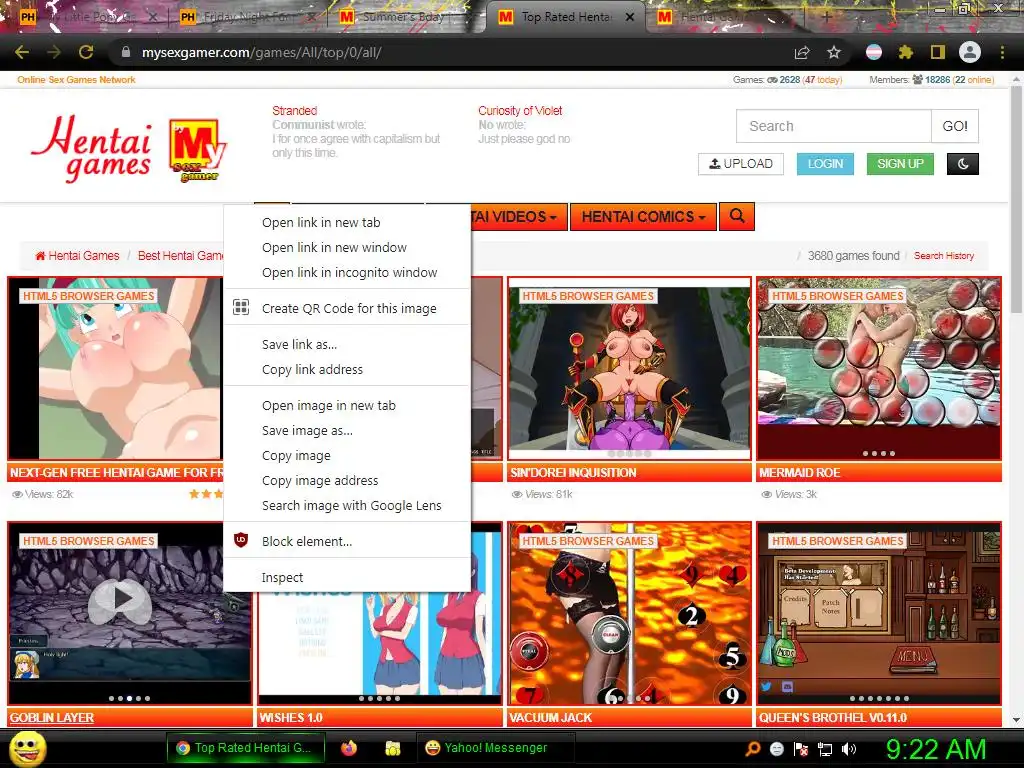Choose 'Create QR Code for this image'
This screenshot has height=768, width=1024.
tap(347, 308)
